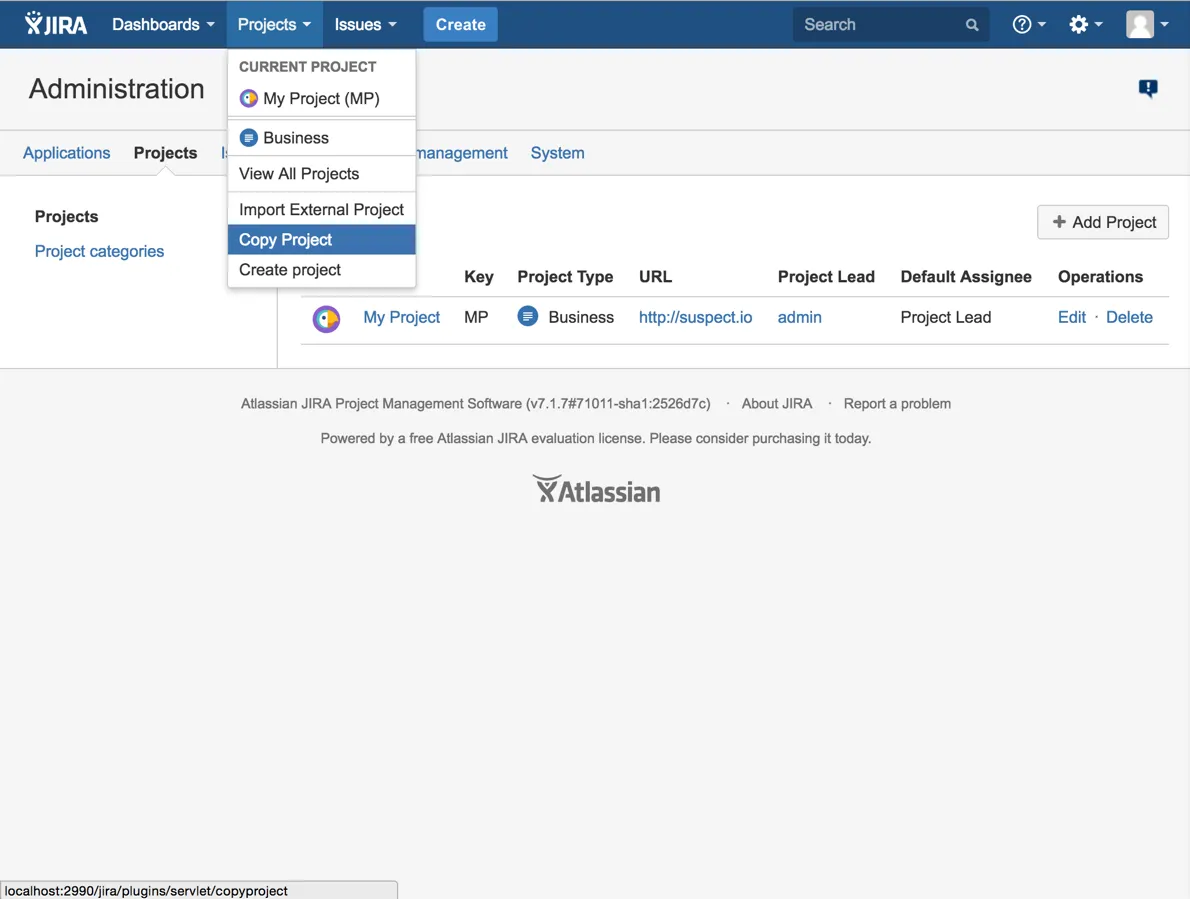Click the search magnifier icon
Screen dimensions: 1190x899
[x=971, y=25]
